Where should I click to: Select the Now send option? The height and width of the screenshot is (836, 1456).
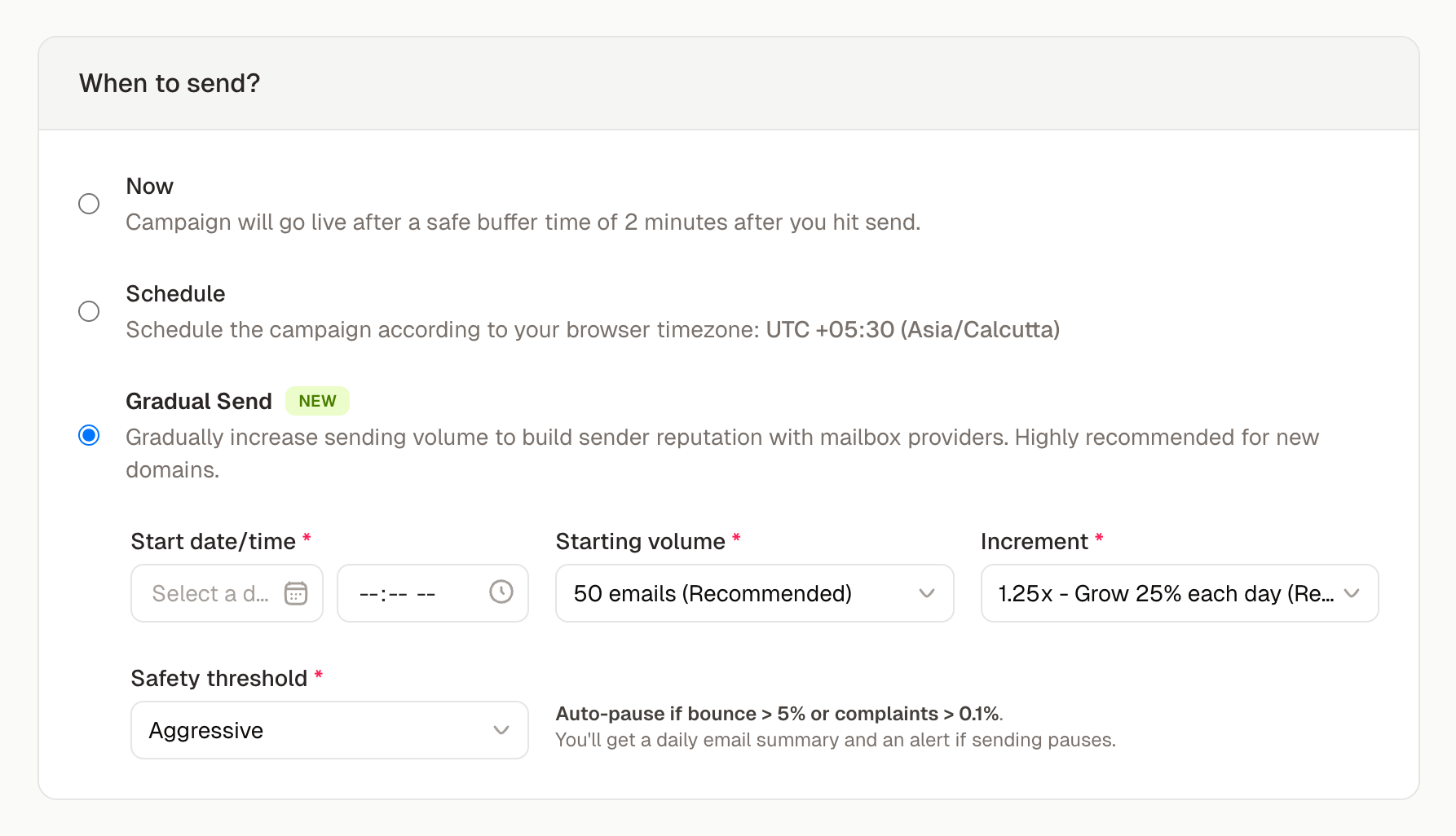(89, 204)
